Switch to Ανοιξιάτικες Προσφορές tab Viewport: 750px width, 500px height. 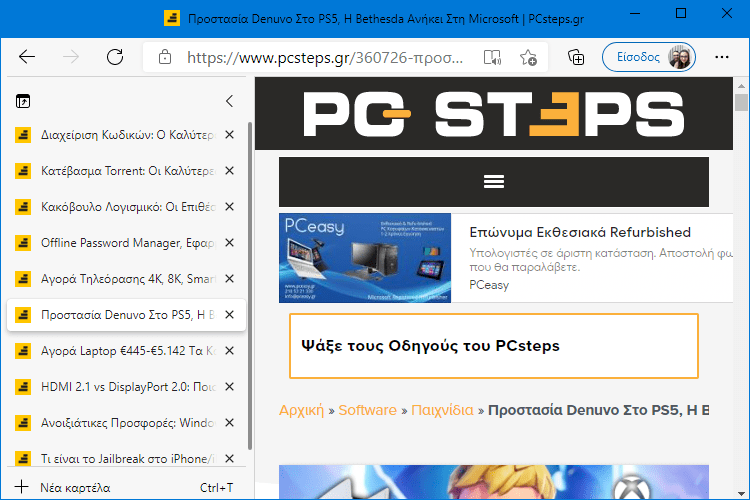click(x=128, y=422)
